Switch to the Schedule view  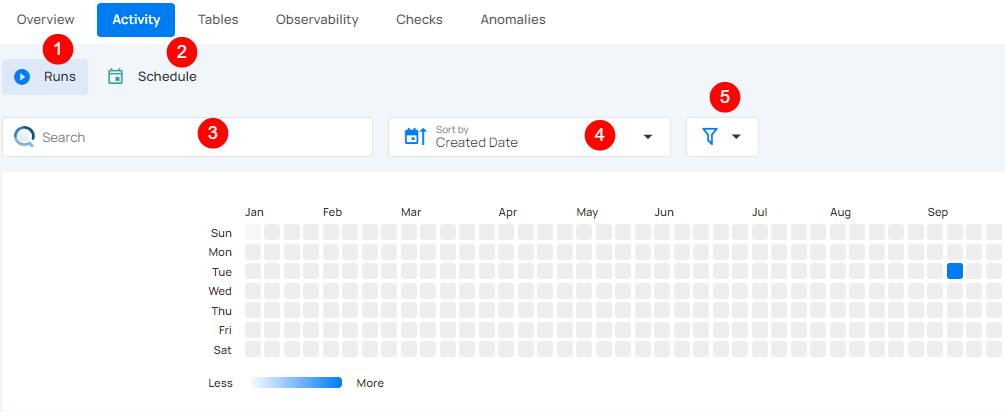click(x=166, y=77)
